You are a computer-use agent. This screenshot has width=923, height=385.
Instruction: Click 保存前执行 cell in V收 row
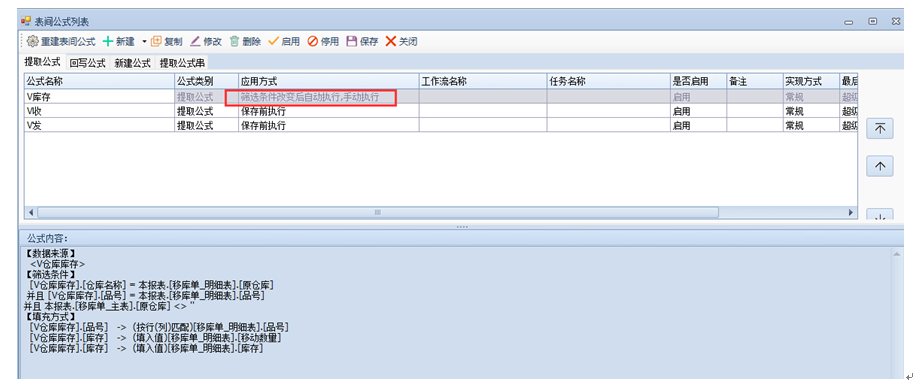click(328, 111)
